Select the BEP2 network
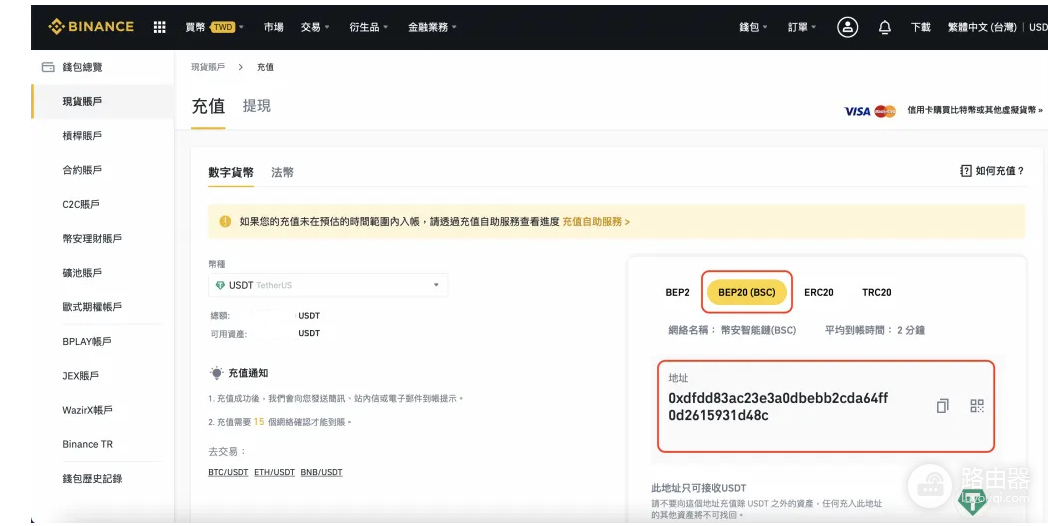This screenshot has width=1048, height=526. pyautogui.click(x=677, y=292)
